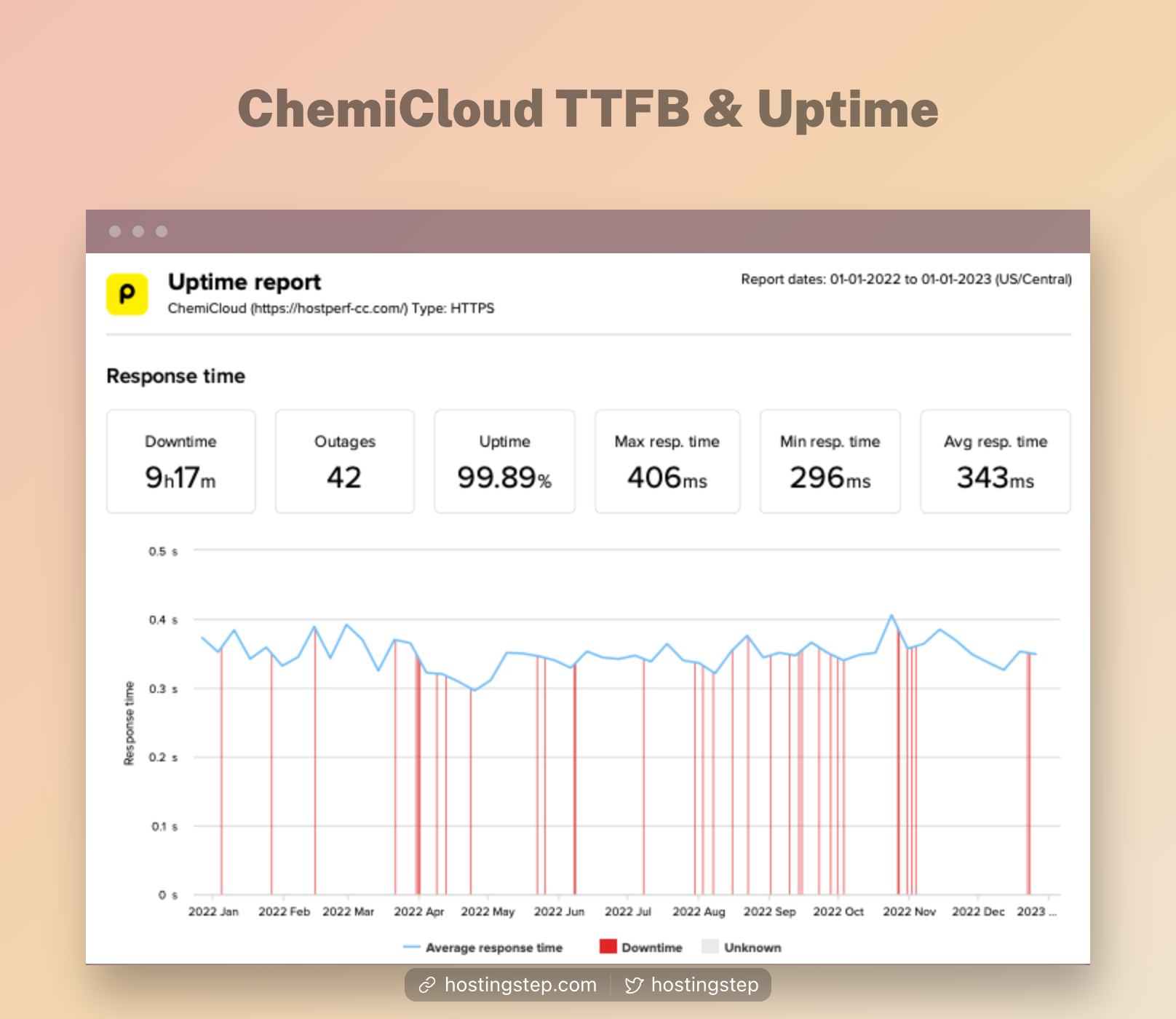Select the Min resp. time 296ms card

(830, 461)
